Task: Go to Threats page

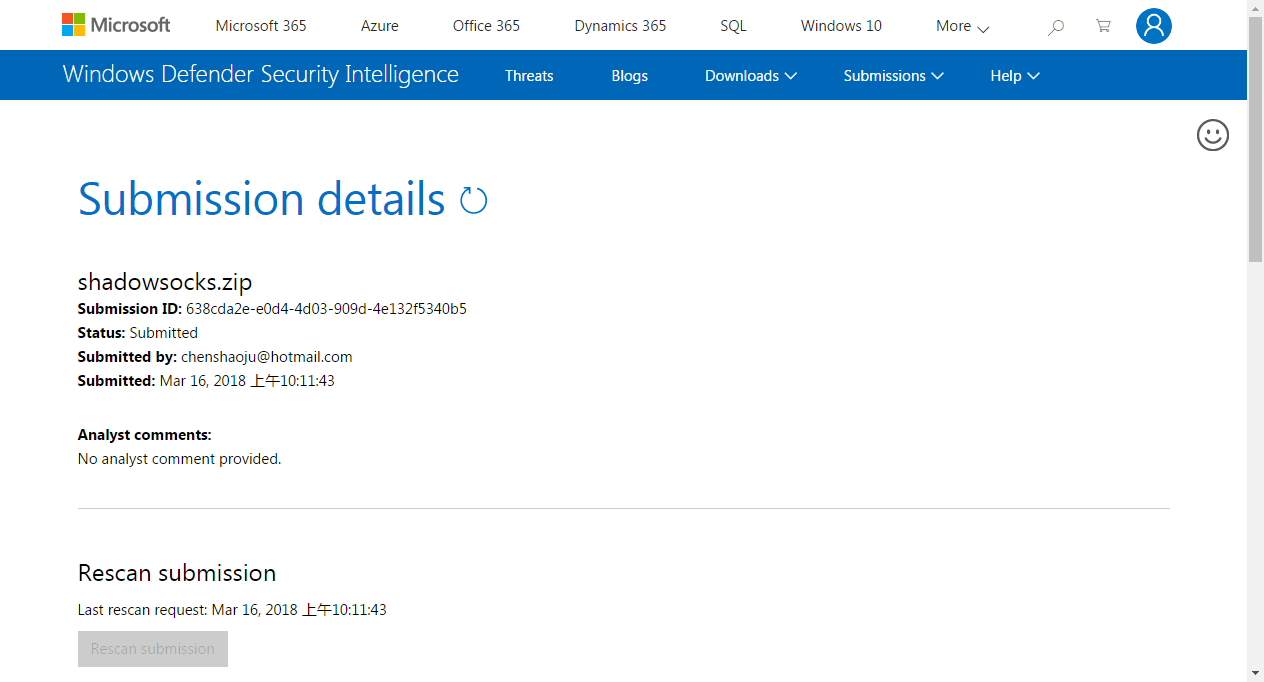Action: pos(529,76)
